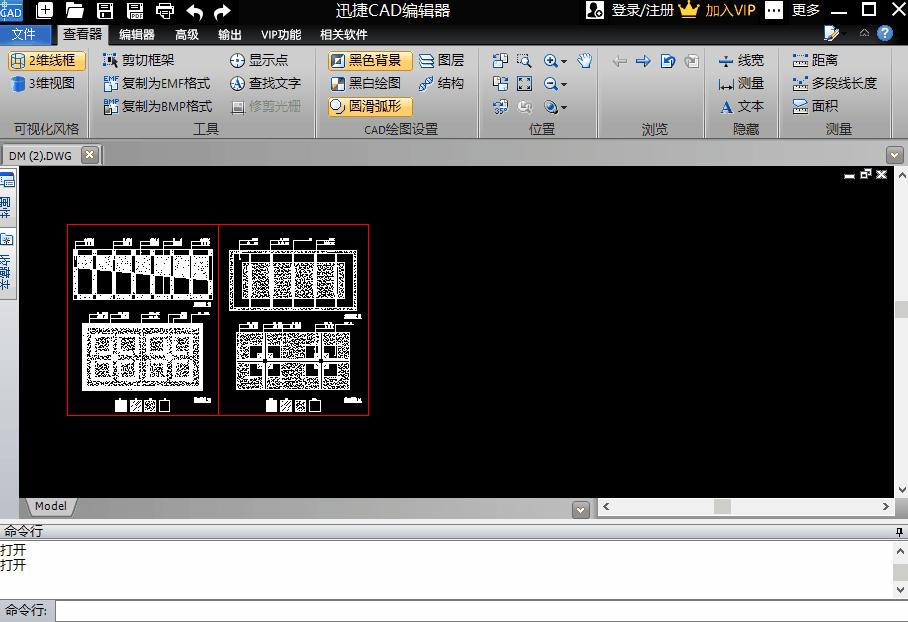Click the 面积 area measurement tool

[x=815, y=106]
